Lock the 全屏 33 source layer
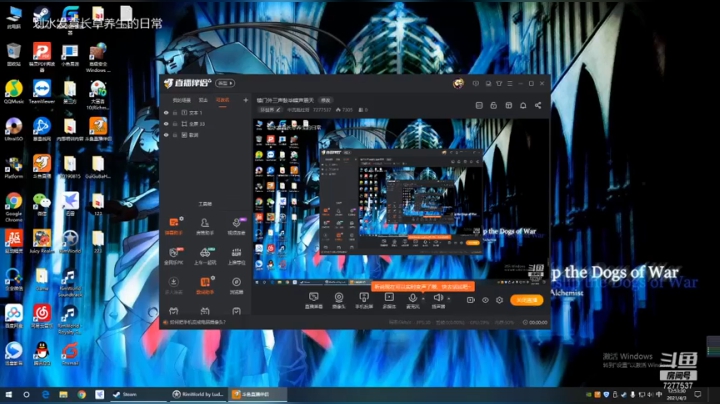The width and height of the screenshot is (720, 404). [175, 124]
